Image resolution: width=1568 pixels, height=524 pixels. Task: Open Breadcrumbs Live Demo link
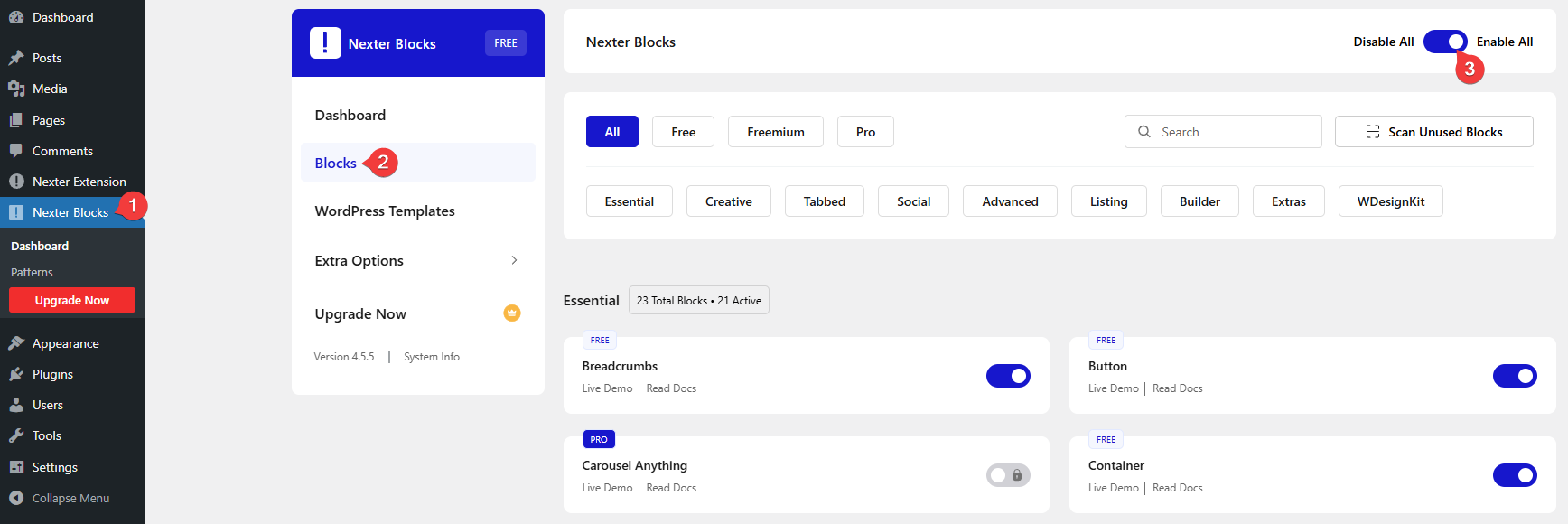click(x=607, y=388)
